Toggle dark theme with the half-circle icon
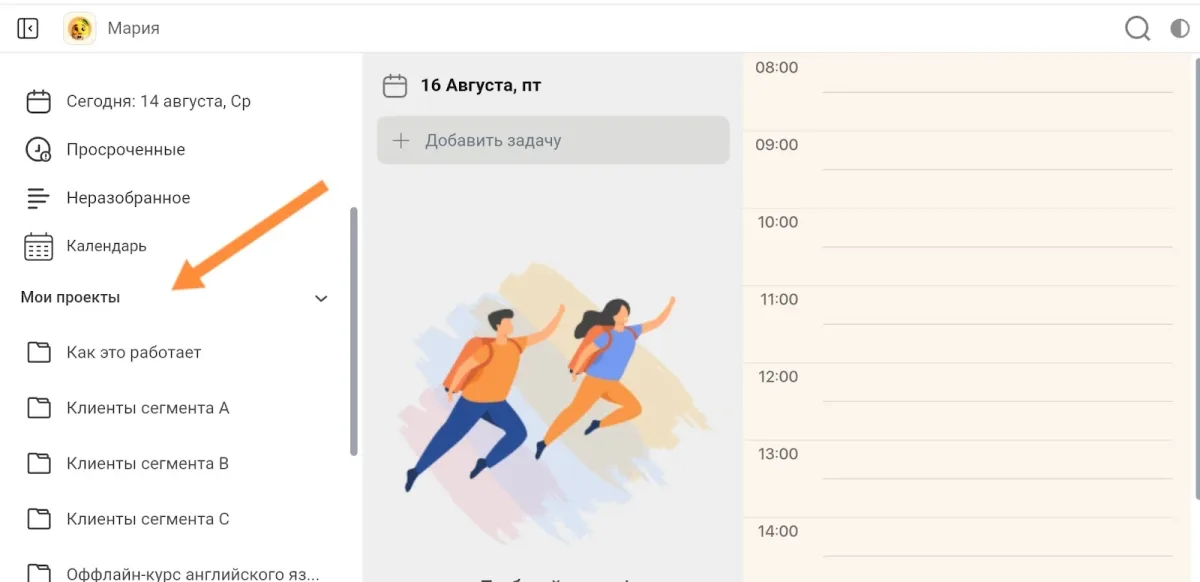1200x582 pixels. coord(1180,29)
